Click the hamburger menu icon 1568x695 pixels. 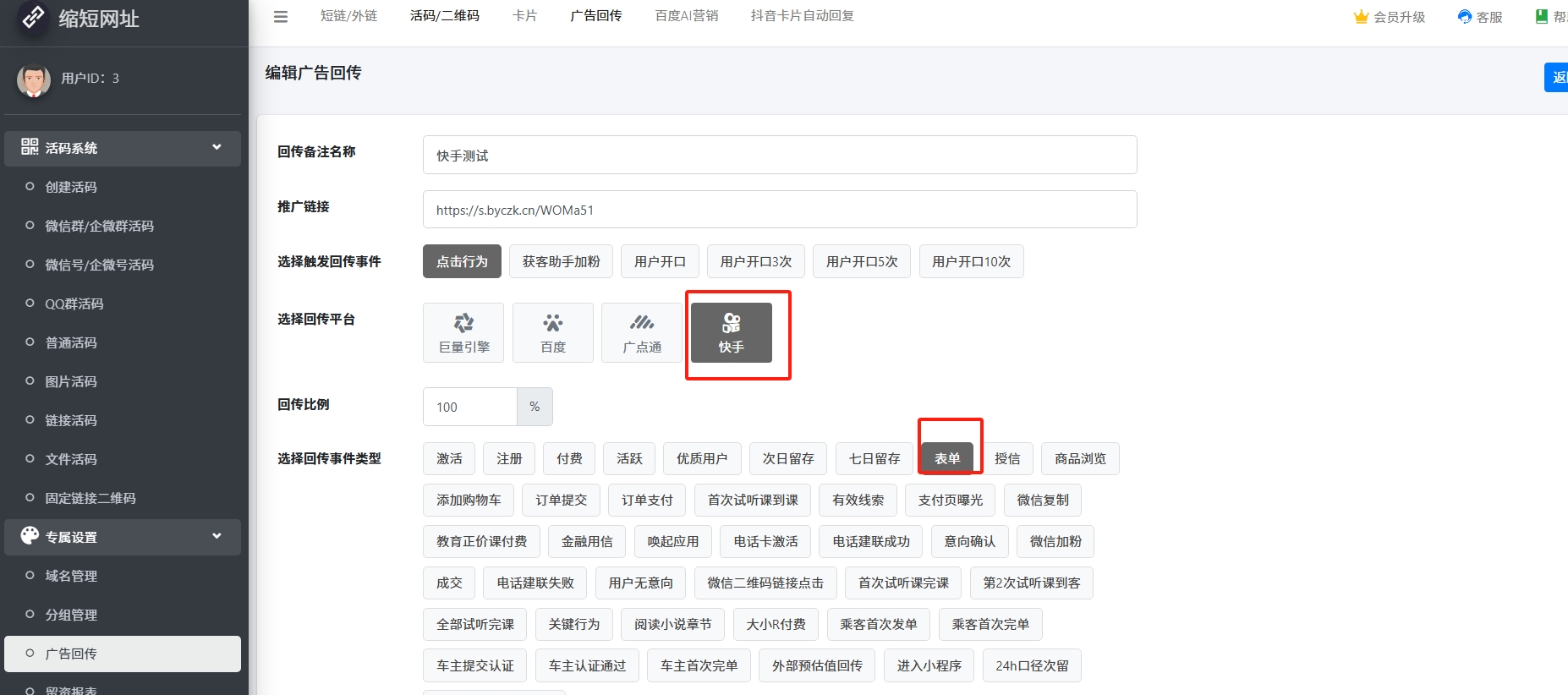pyautogui.click(x=281, y=17)
